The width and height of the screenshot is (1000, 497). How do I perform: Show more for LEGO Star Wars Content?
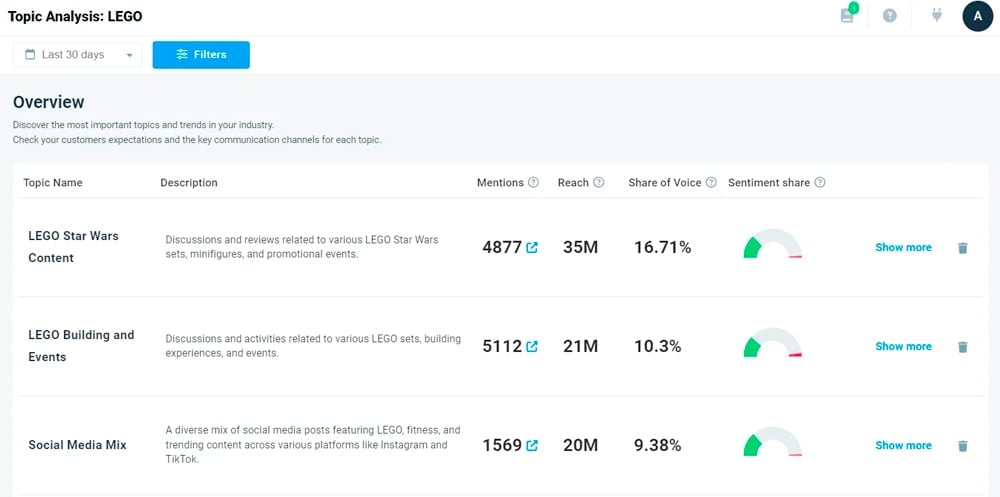903,248
